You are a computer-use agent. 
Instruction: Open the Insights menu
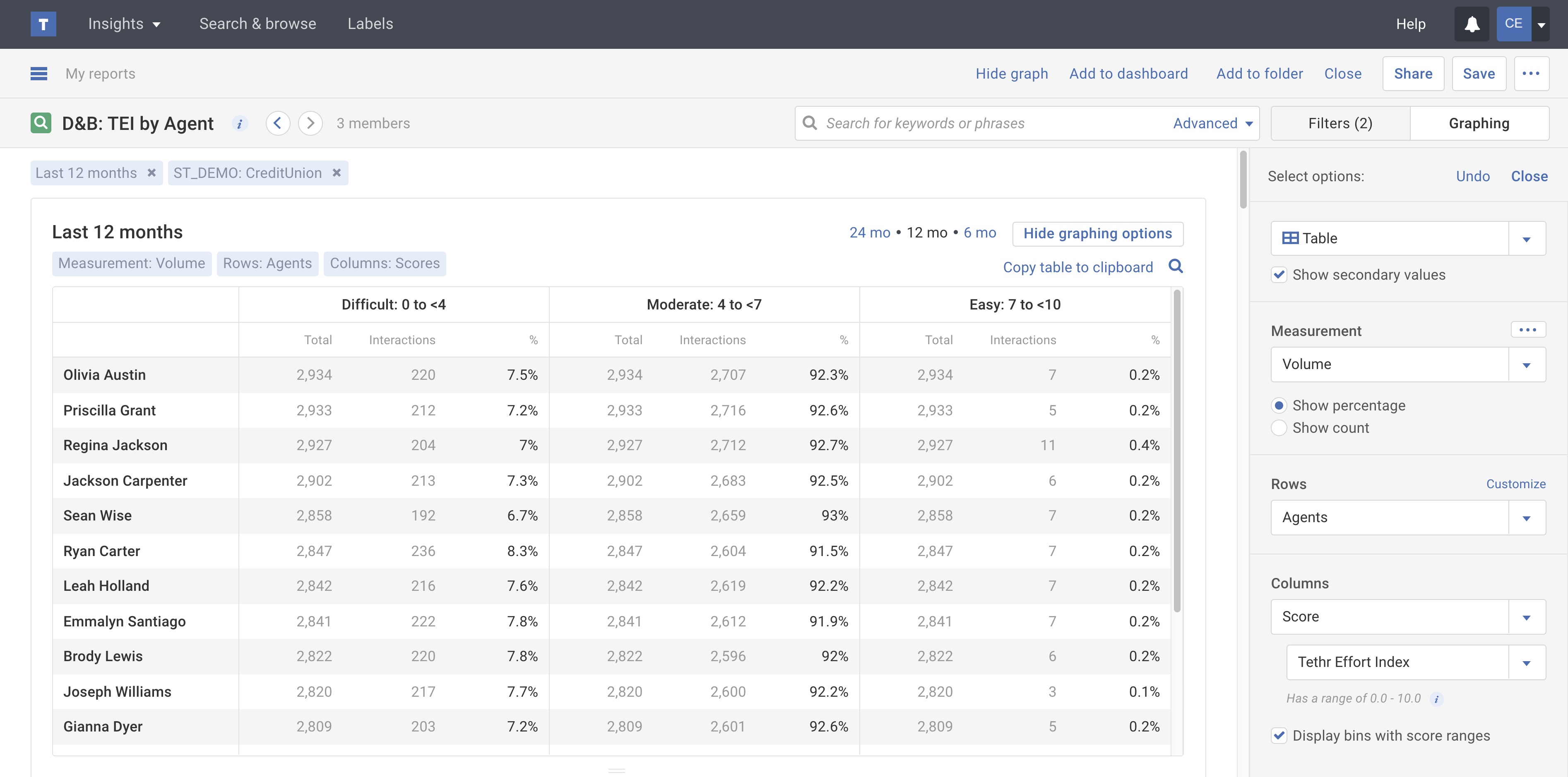coord(124,24)
